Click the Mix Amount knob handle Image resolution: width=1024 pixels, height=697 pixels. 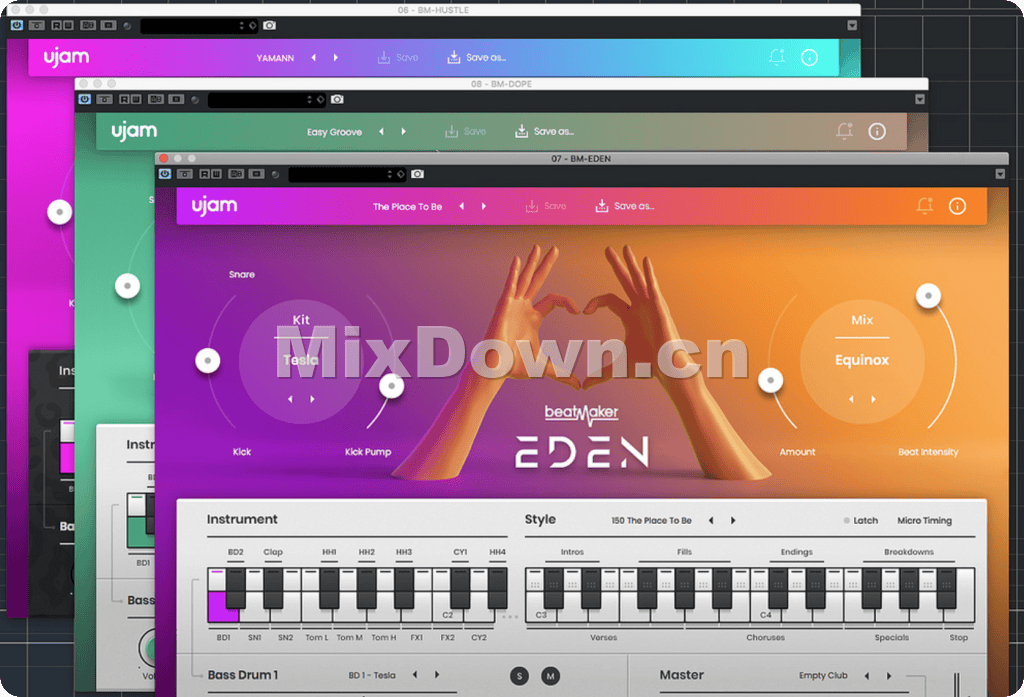coord(771,380)
